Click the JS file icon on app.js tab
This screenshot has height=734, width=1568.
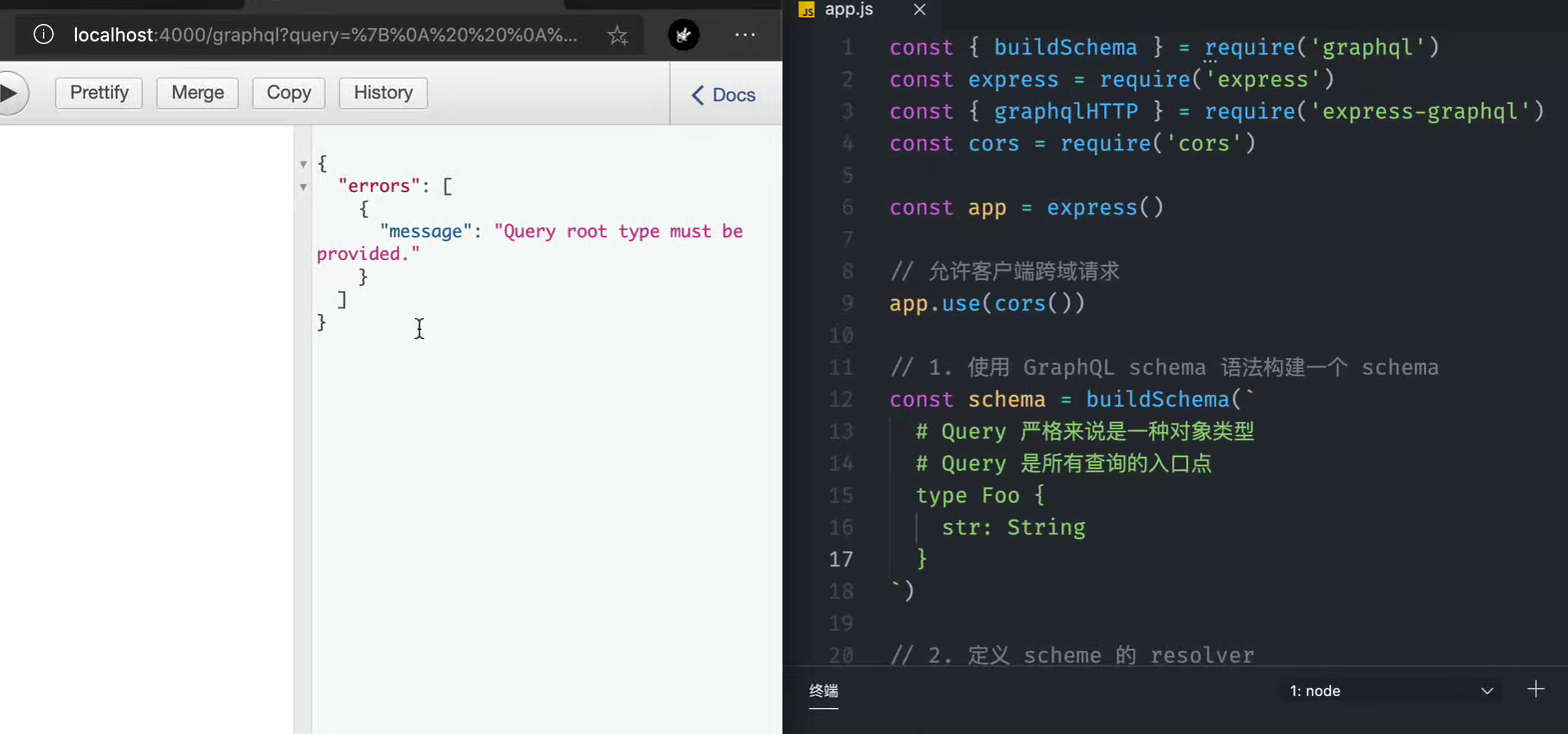tap(806, 10)
